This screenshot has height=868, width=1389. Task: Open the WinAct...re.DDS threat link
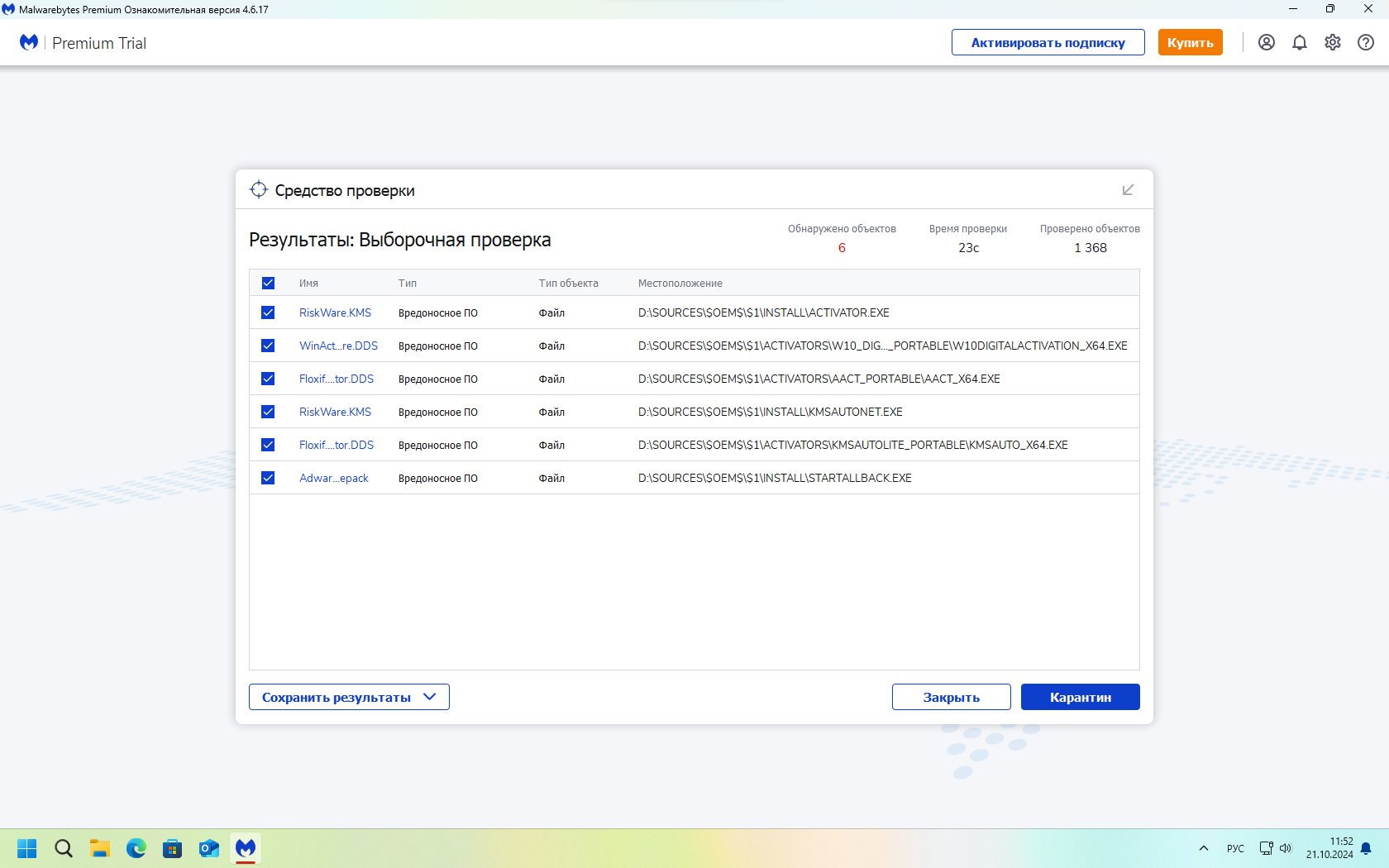pyautogui.click(x=338, y=346)
